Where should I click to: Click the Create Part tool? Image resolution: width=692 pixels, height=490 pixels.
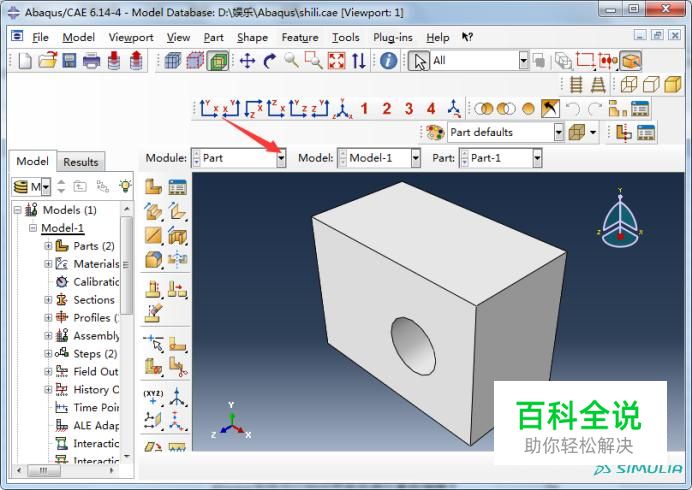tap(153, 187)
